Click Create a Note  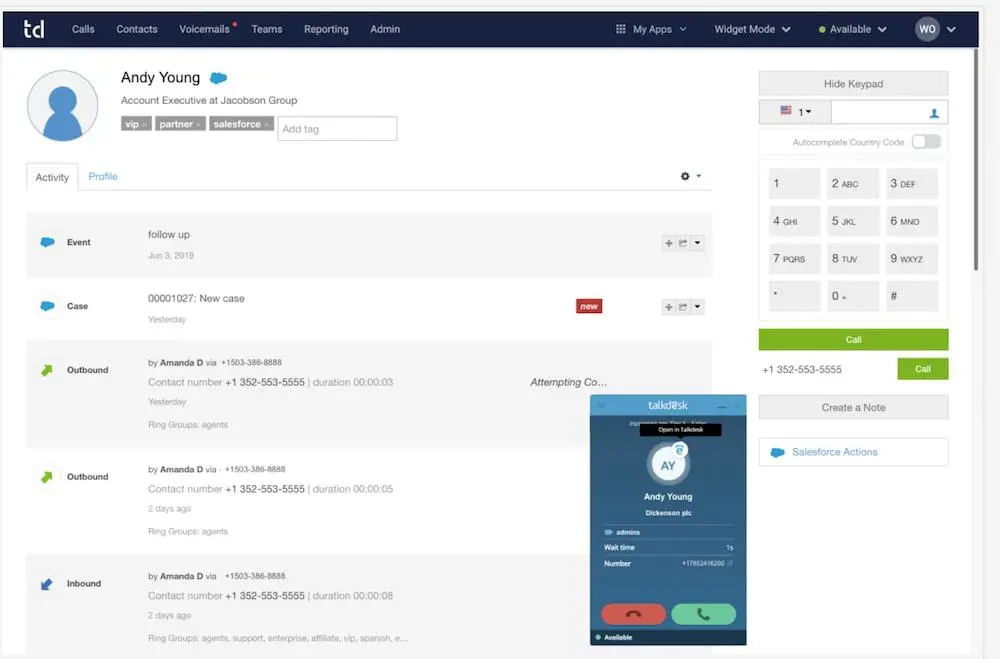[x=853, y=407]
